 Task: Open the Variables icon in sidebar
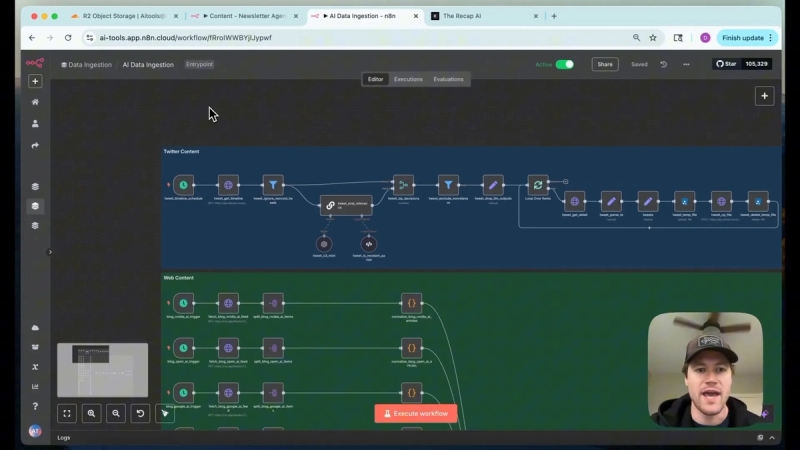point(35,367)
